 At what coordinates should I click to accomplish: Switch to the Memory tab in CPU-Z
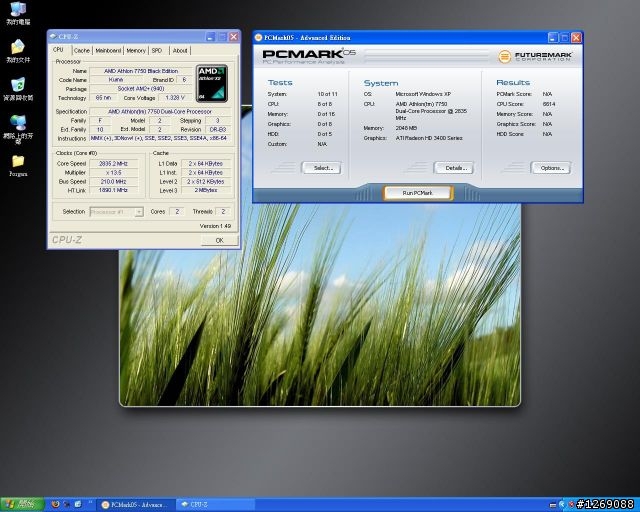pyautogui.click(x=136, y=50)
